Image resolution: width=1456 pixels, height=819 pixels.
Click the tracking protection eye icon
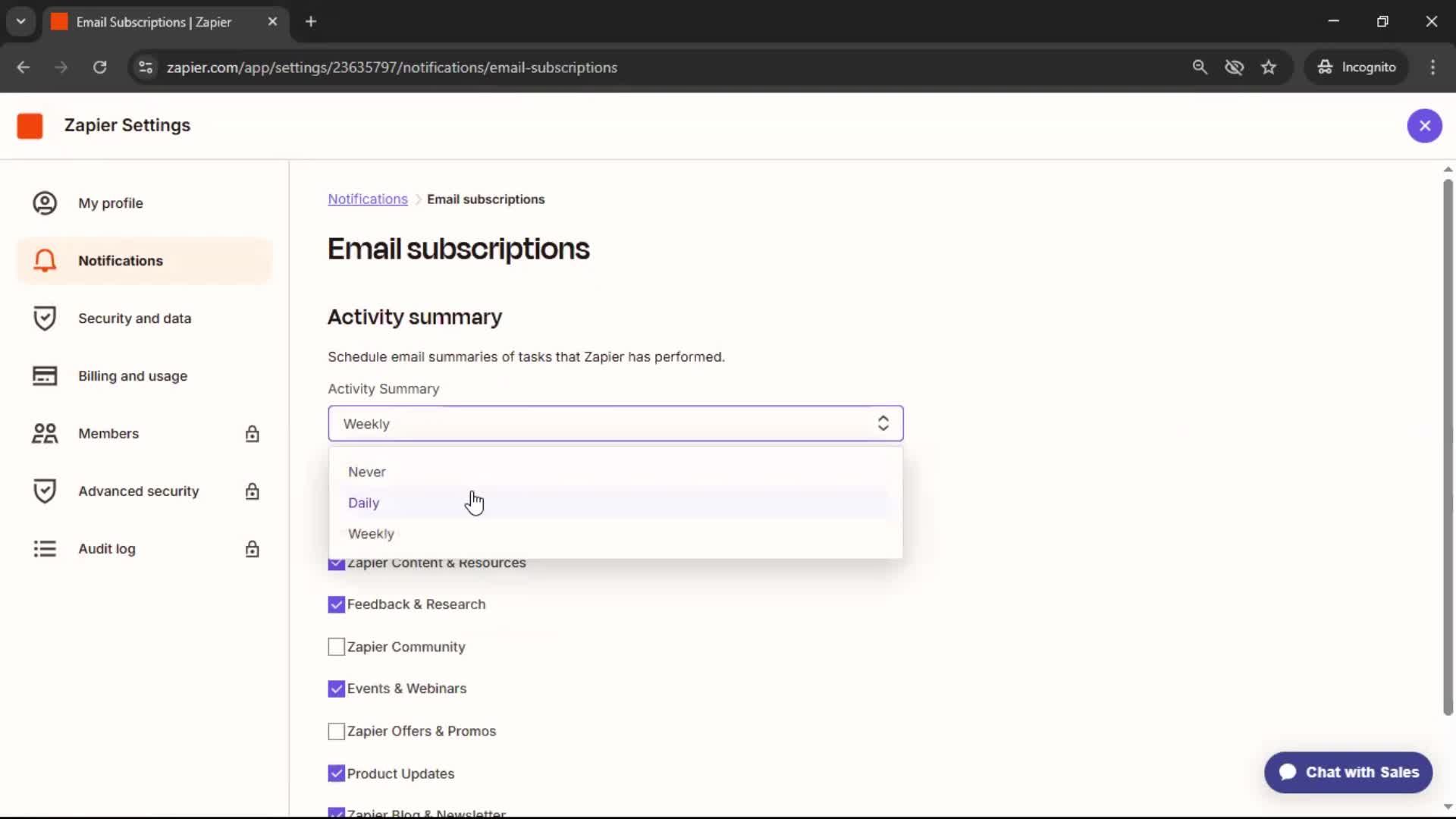point(1235,67)
